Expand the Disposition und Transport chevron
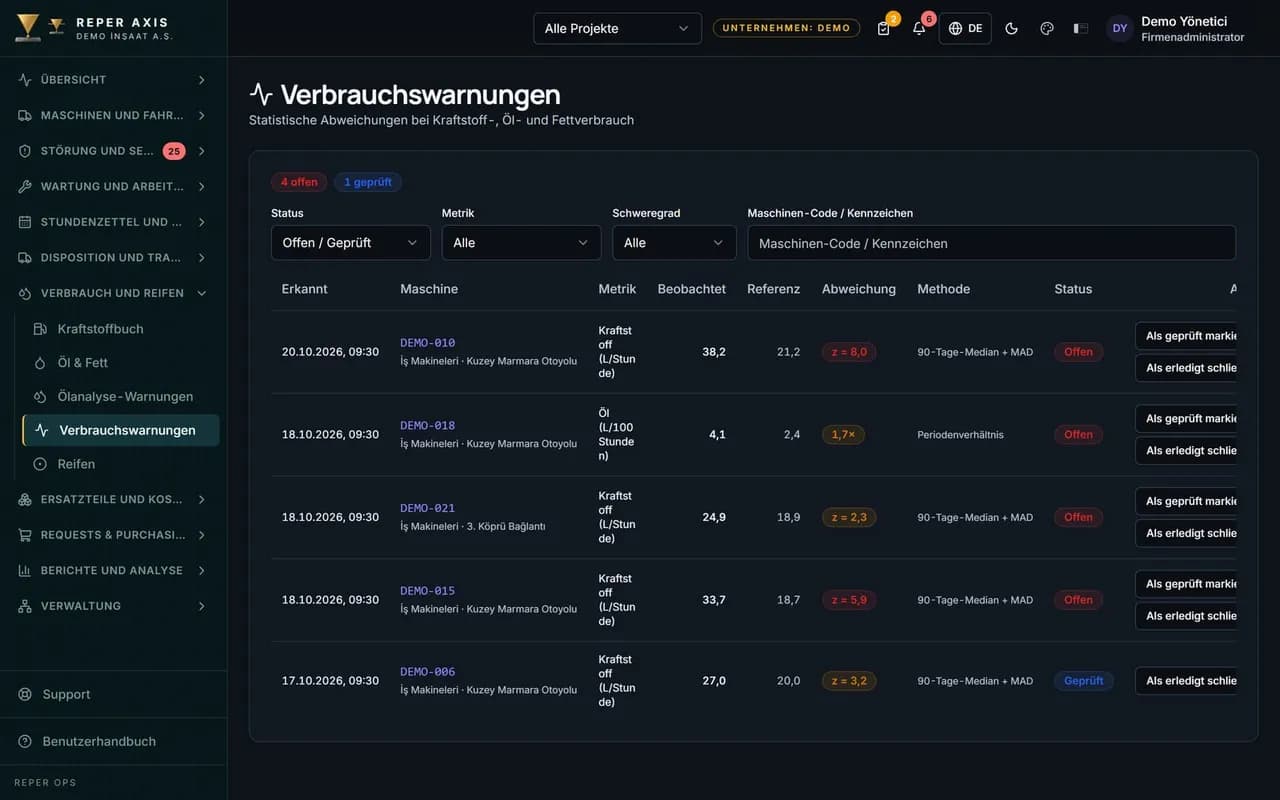This screenshot has height=800, width=1280. (x=202, y=258)
